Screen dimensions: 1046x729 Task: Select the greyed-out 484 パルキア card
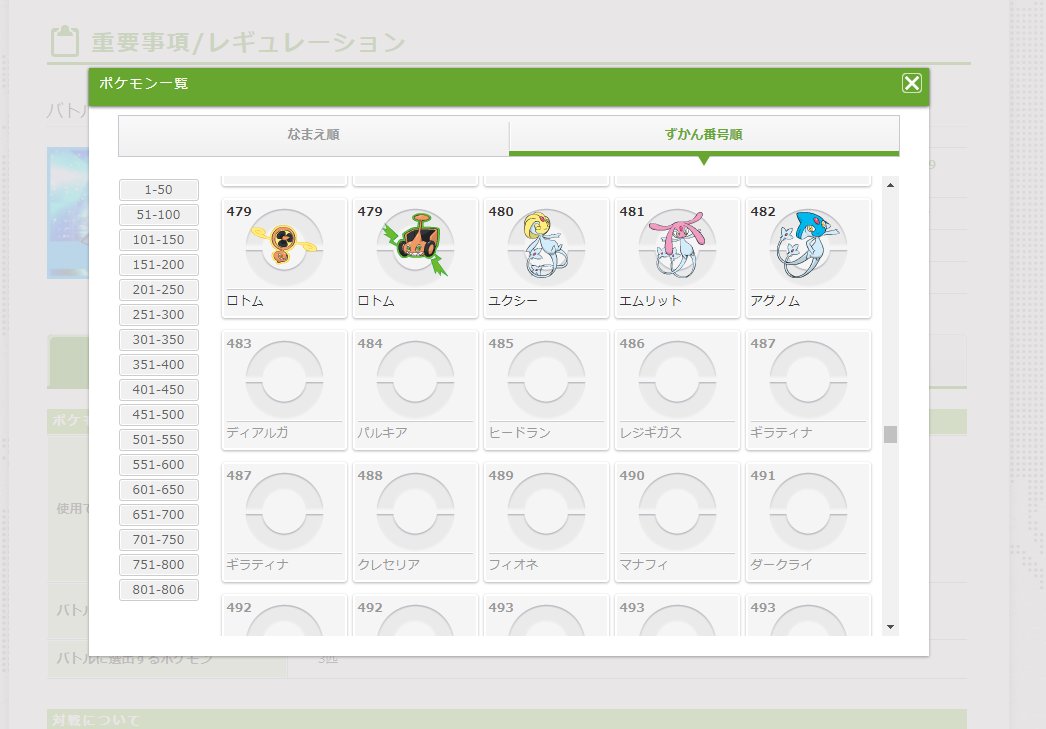tap(415, 390)
